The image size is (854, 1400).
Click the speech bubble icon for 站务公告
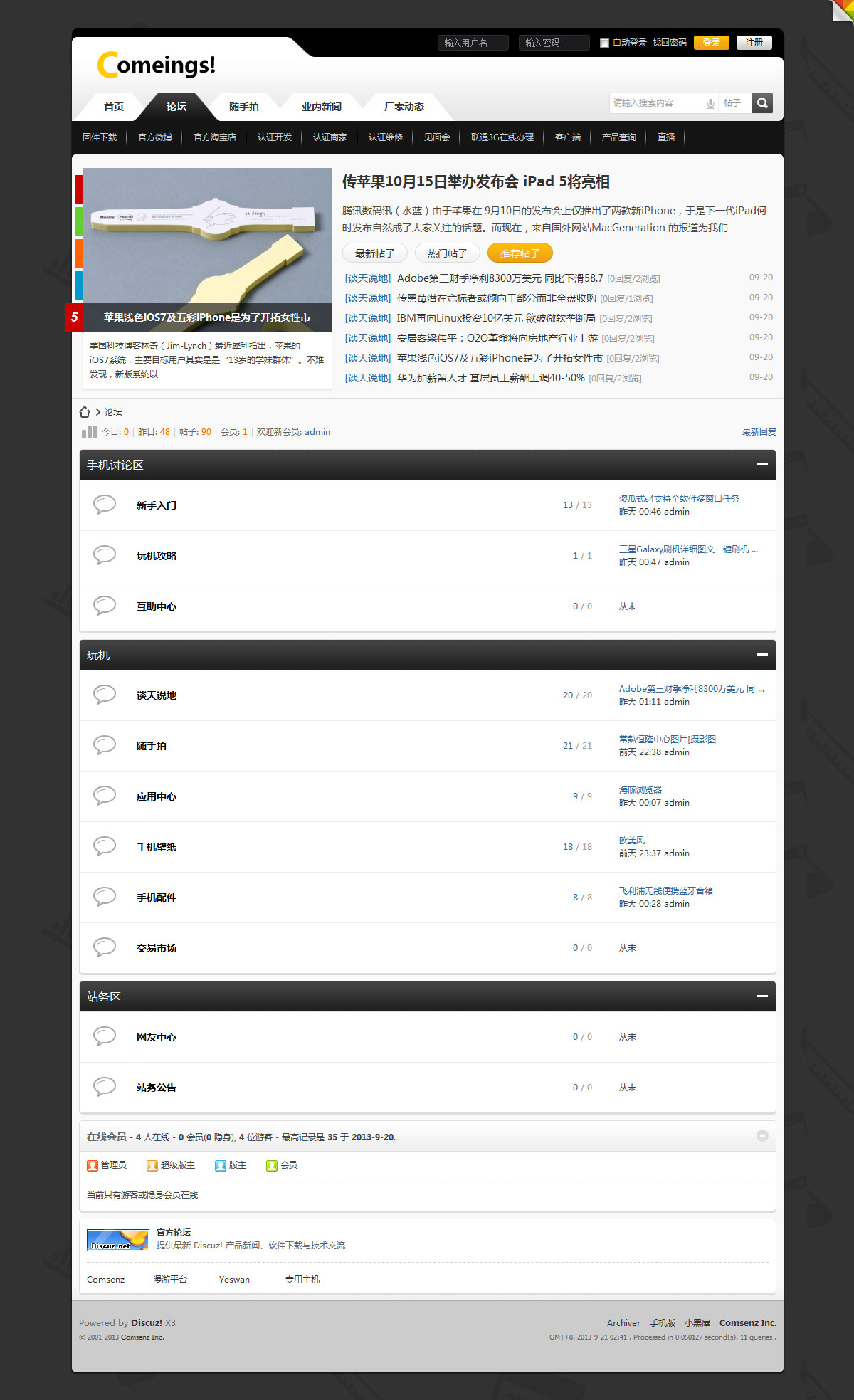pyautogui.click(x=105, y=1087)
